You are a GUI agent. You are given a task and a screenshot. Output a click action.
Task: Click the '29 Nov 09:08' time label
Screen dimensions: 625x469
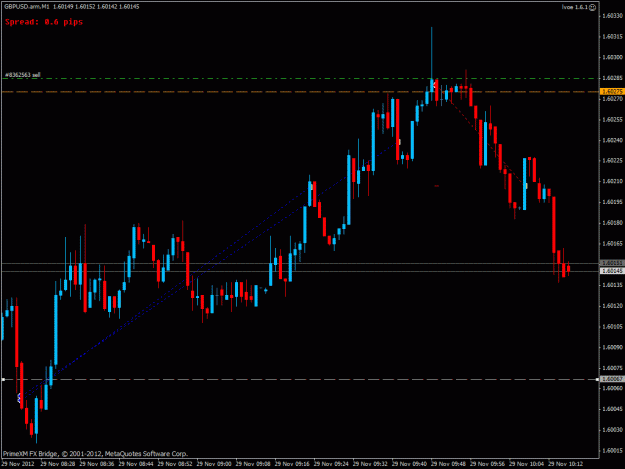253,464
